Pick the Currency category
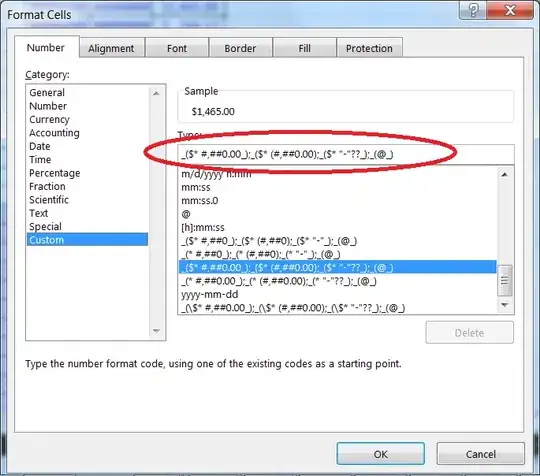Image resolution: width=540 pixels, height=476 pixels. tap(87, 119)
